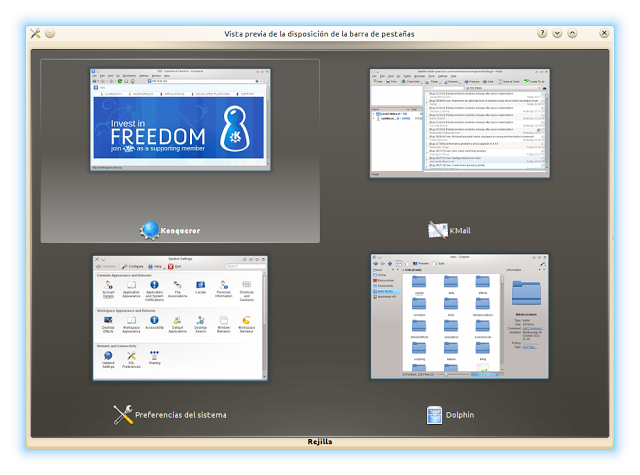Click the Preferencias del sistema wrench icon
Screen dimensions: 640x475
[123, 414]
